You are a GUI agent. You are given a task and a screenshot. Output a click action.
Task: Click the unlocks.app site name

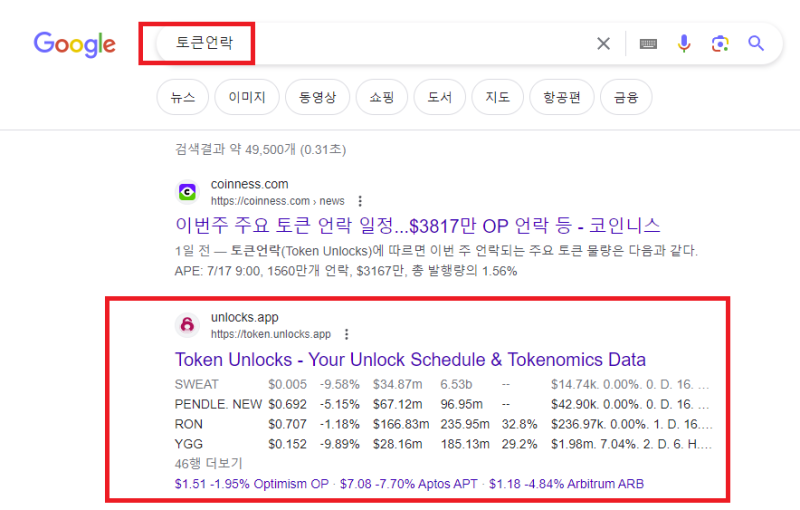(x=245, y=317)
